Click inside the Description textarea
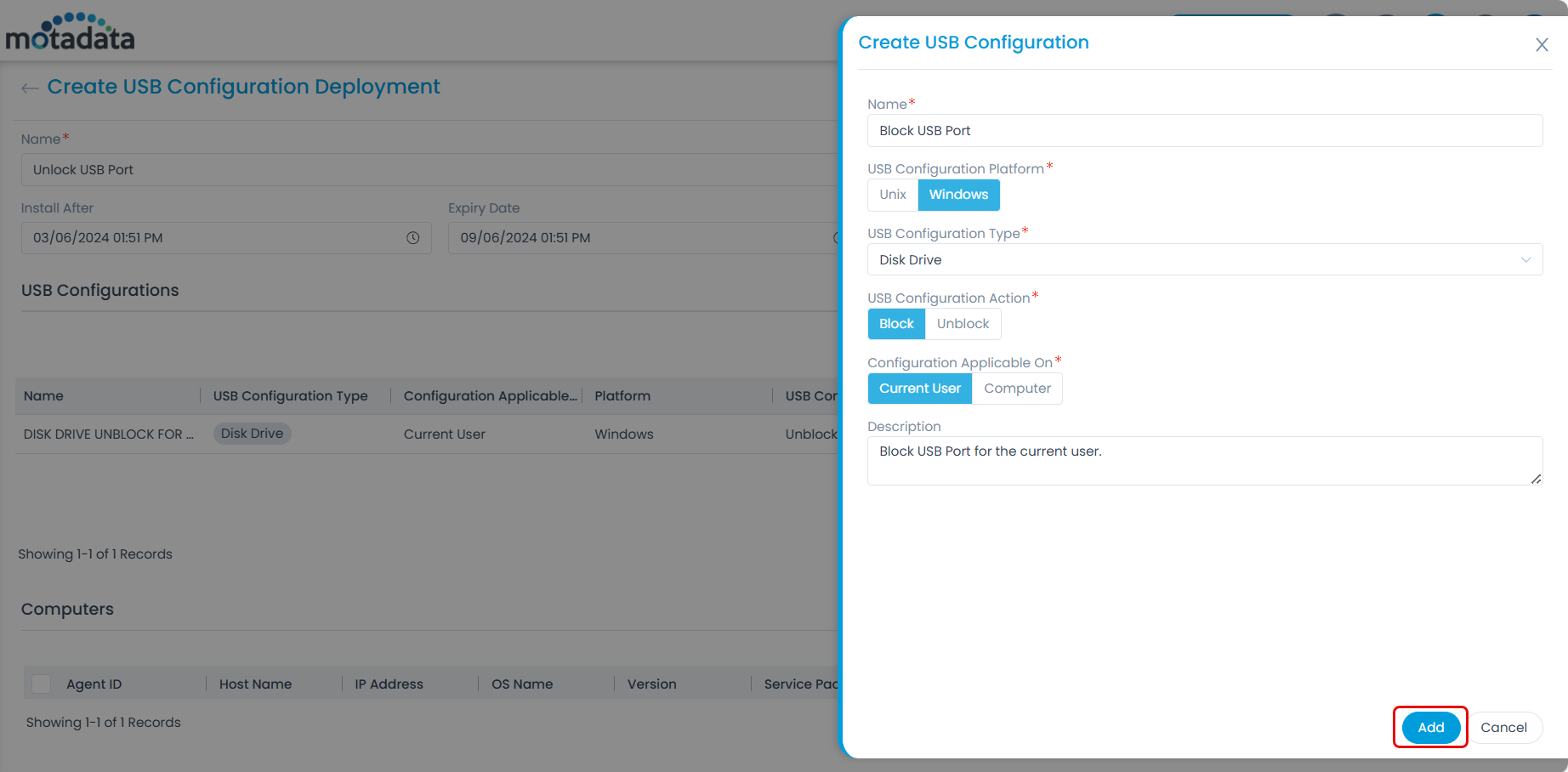Image resolution: width=1568 pixels, height=772 pixels. click(1204, 459)
